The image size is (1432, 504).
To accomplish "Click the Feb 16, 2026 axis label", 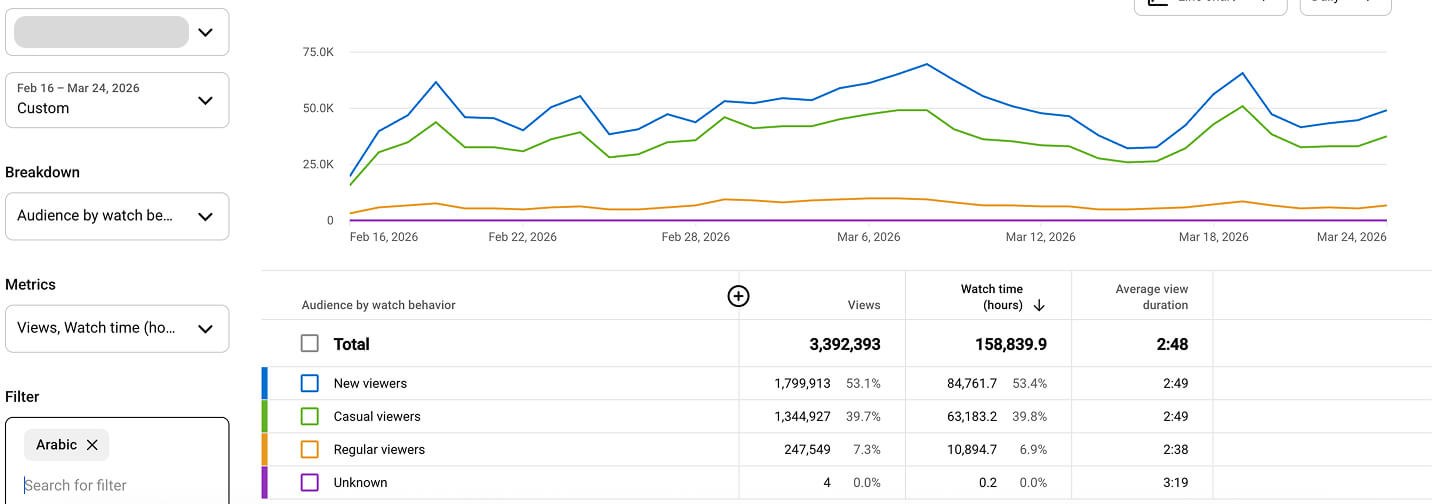I will (x=384, y=237).
